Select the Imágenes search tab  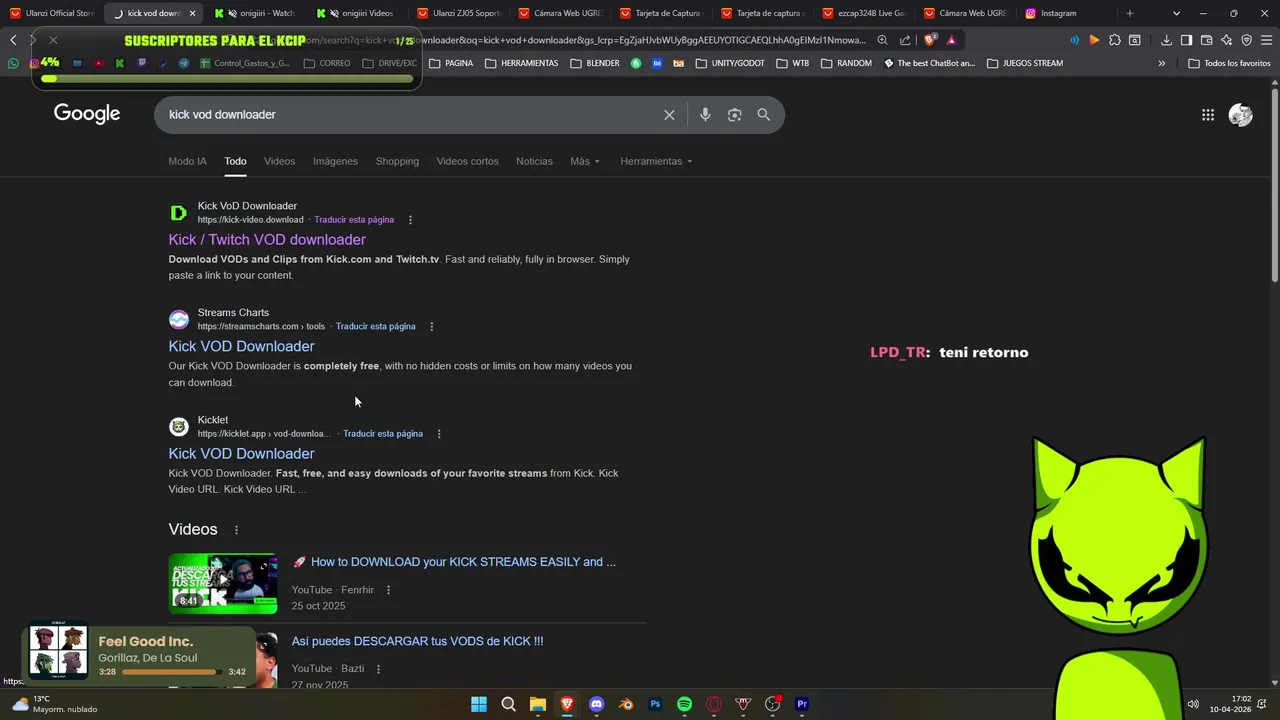335,161
